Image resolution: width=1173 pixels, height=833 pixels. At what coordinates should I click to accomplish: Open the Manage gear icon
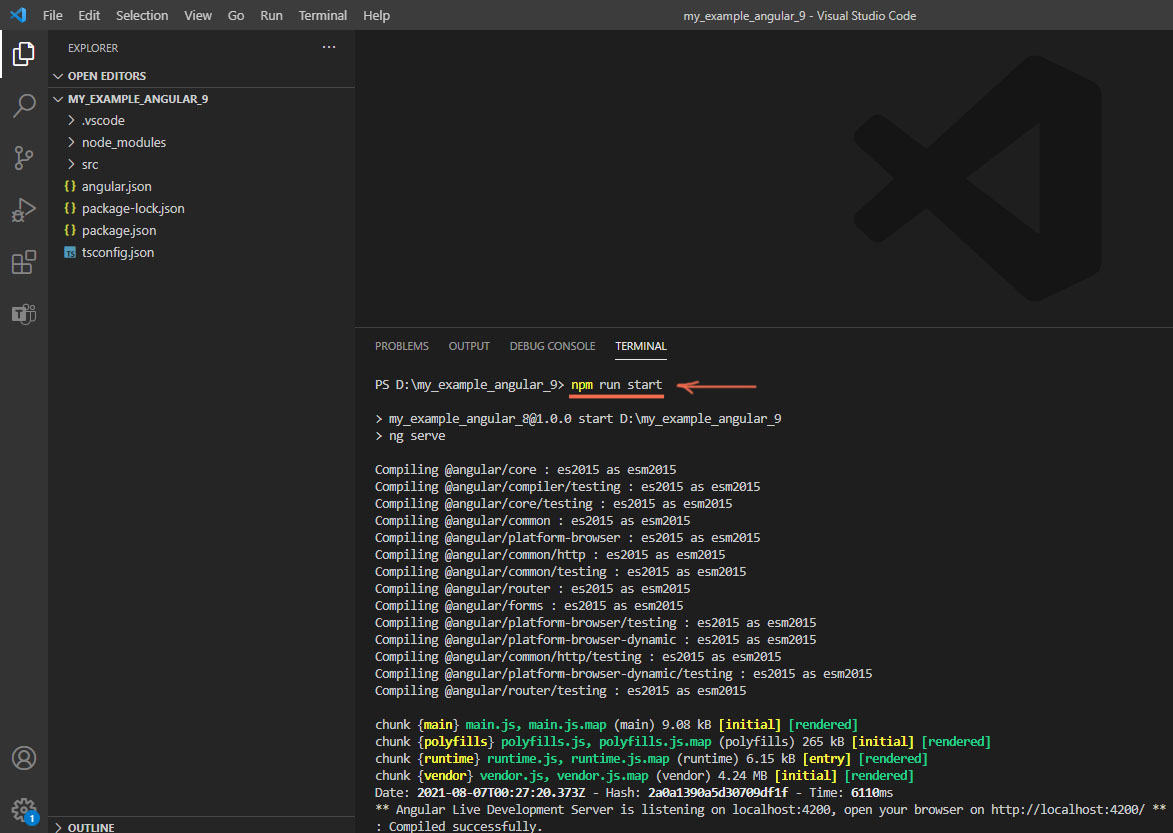click(24, 808)
